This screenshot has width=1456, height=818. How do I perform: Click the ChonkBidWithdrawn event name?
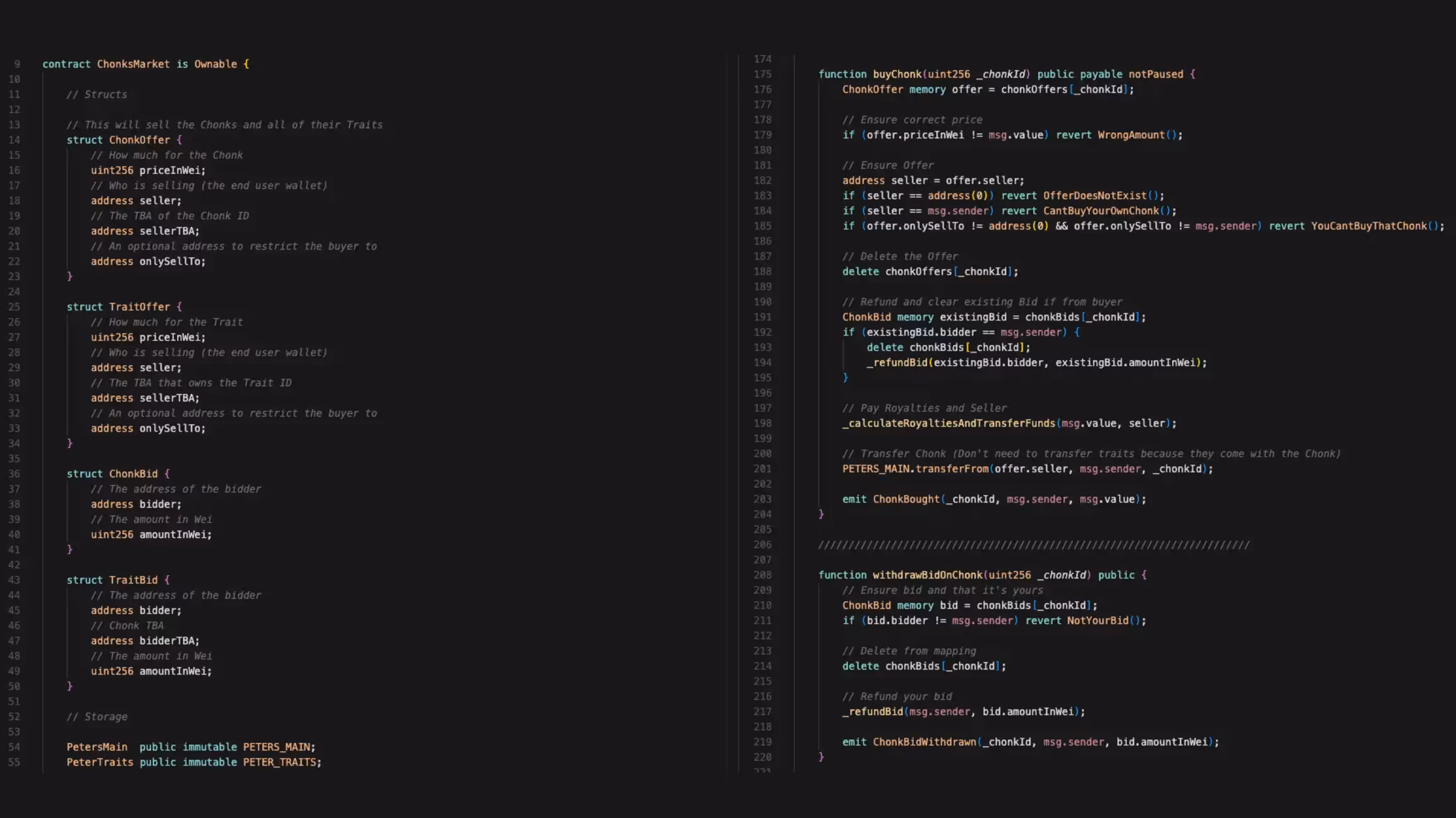[x=924, y=742]
